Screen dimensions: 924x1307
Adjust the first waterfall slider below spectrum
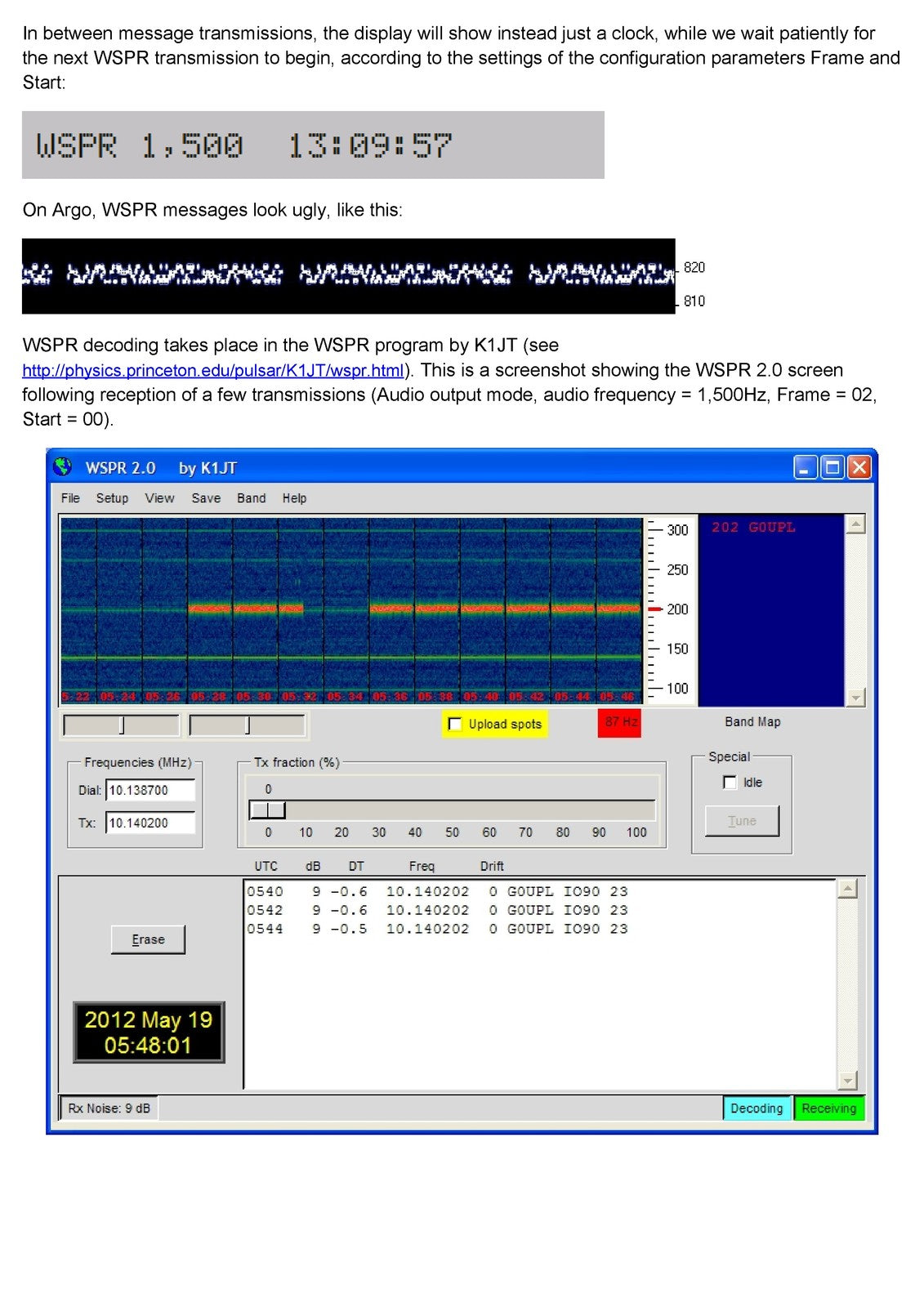[122, 725]
